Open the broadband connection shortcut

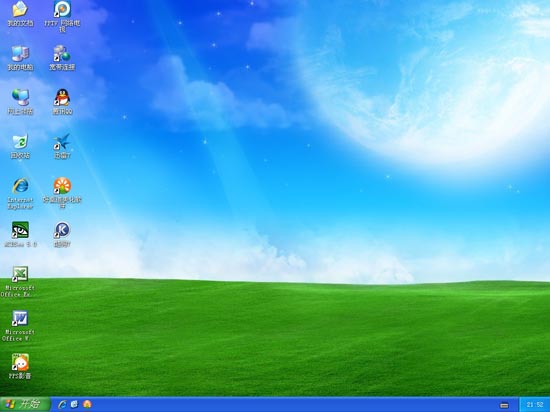[62, 54]
